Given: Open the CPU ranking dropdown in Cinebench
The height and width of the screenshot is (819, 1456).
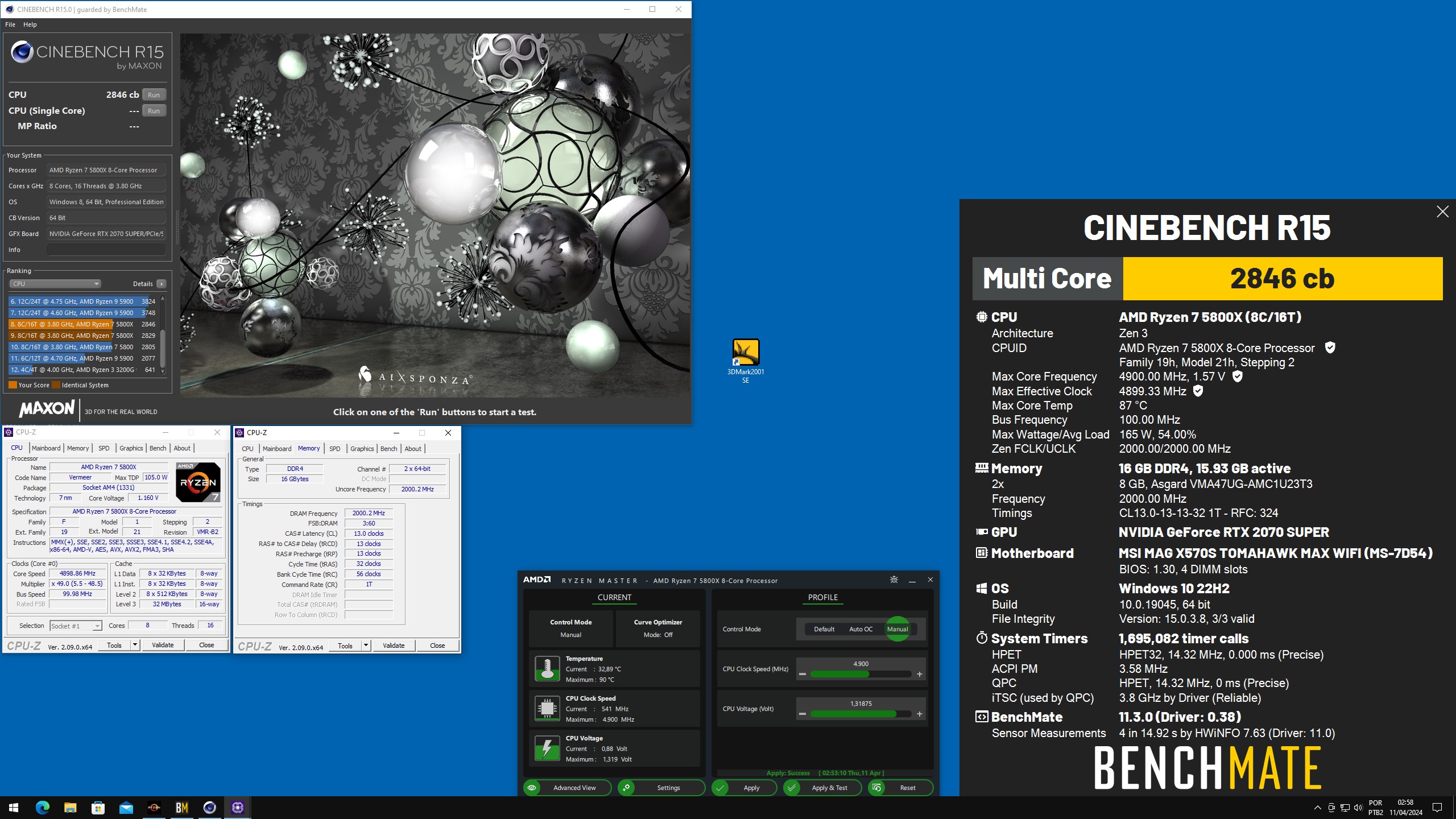Looking at the screenshot, I should (x=55, y=284).
